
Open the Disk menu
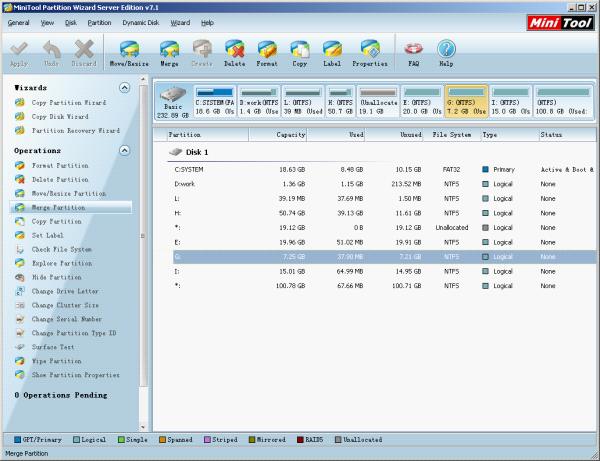[71, 23]
